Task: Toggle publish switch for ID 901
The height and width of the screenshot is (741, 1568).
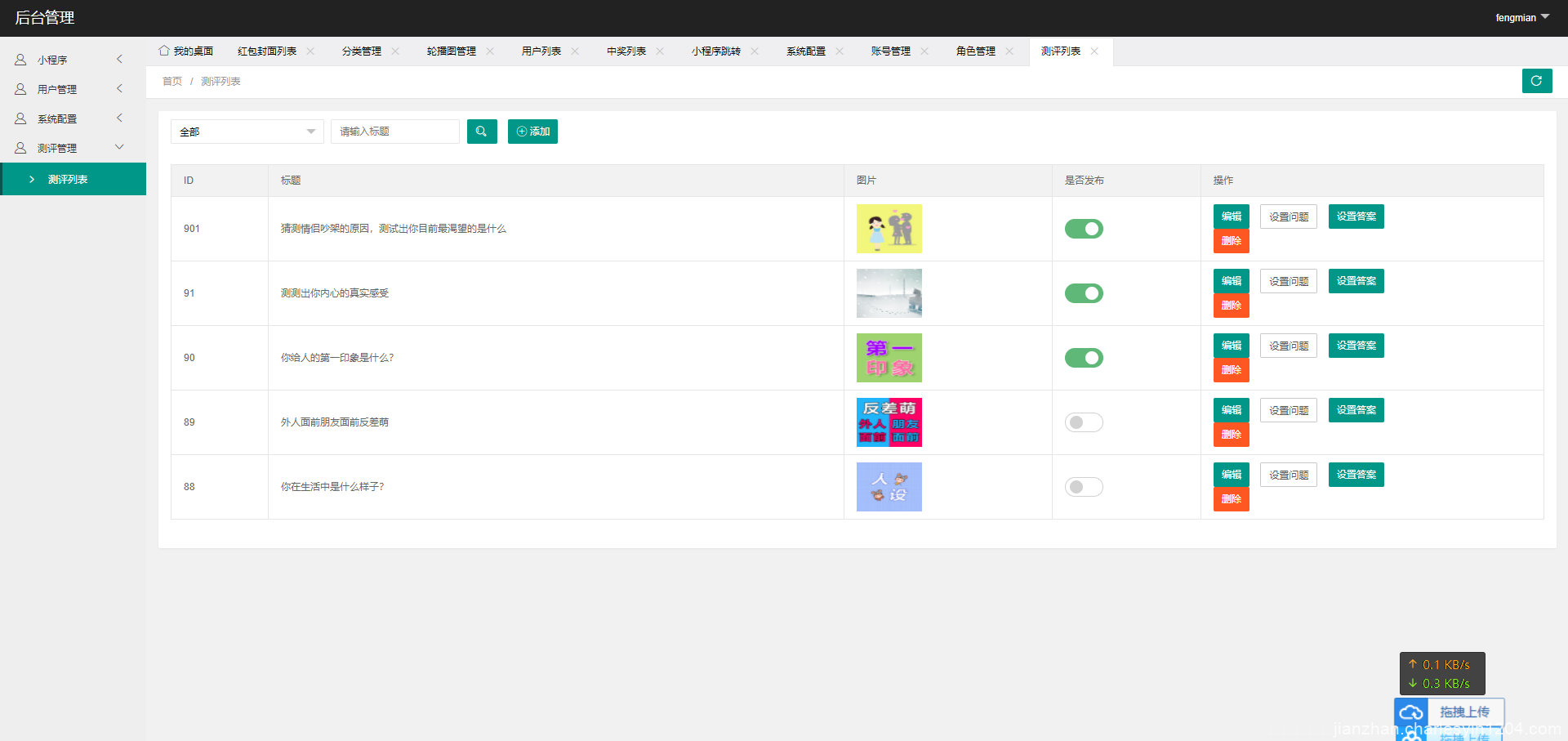Action: coord(1084,229)
